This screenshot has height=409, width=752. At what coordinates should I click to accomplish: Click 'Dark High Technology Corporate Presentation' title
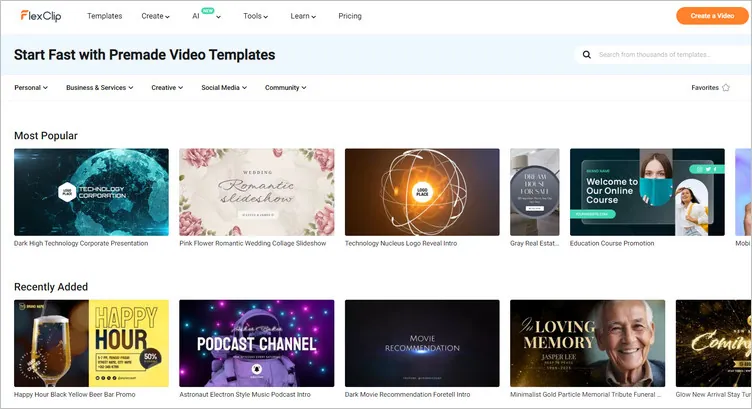coord(81,244)
